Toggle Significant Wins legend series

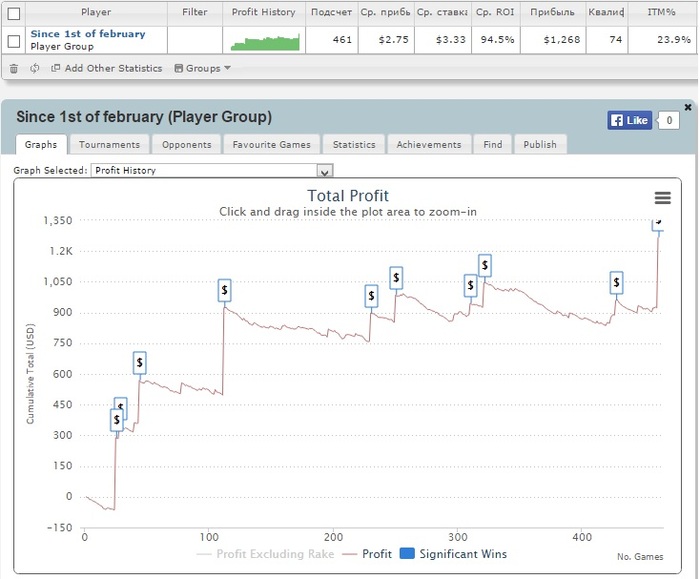[453, 554]
